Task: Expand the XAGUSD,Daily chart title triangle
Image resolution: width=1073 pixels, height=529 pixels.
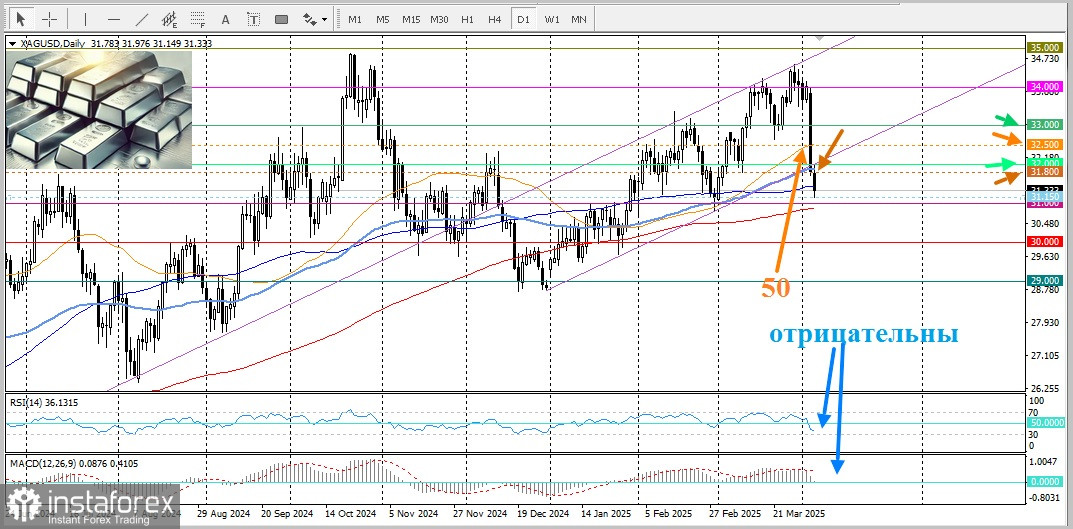Action: [x=12, y=44]
